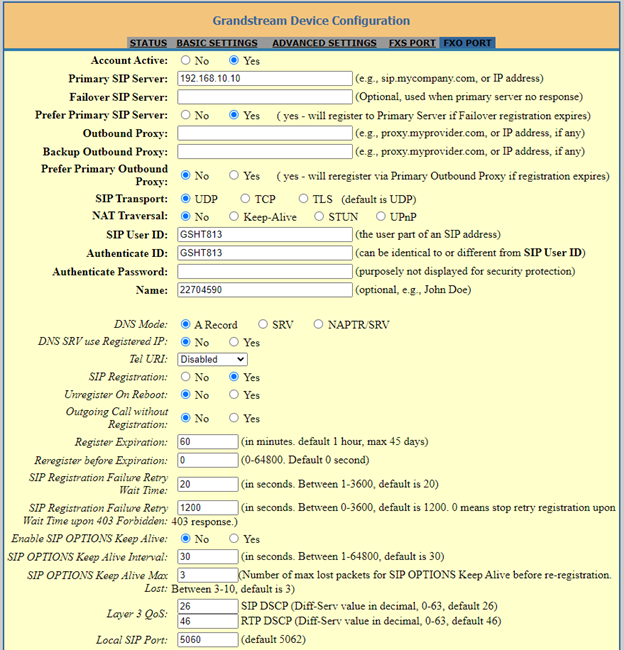Screen dimensions: 624x650
Task: Open the STATUS tab
Action: click(148, 43)
